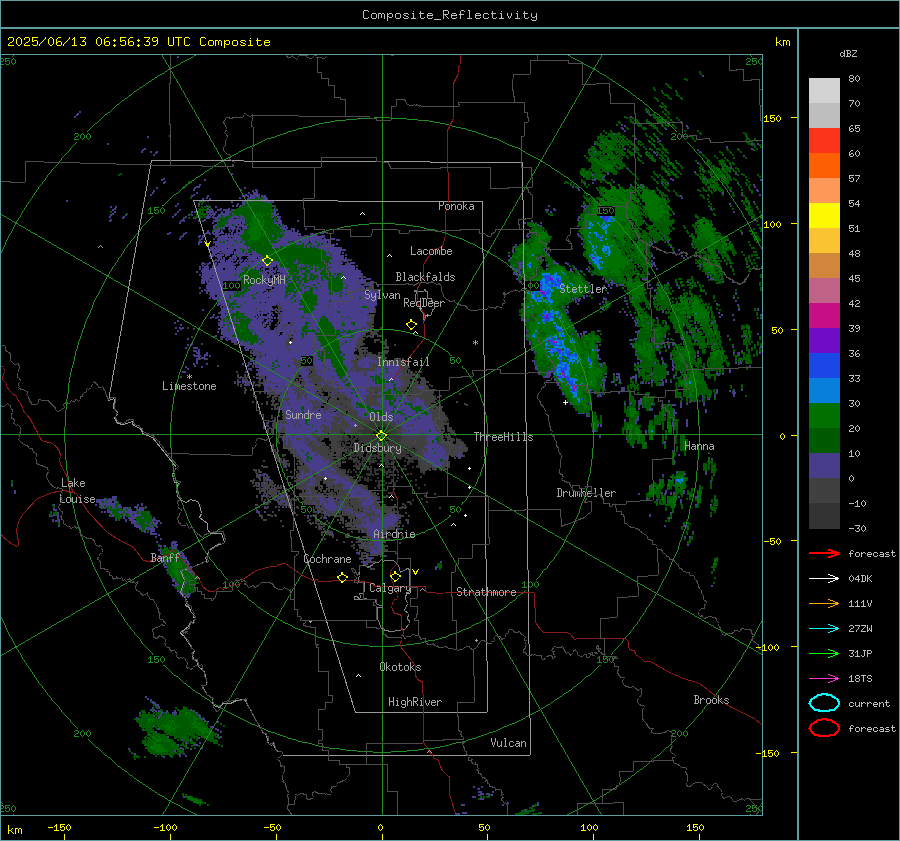Click the yellow diamond marker below RedDeer
This screenshot has width=900, height=841.
pyautogui.click(x=411, y=325)
